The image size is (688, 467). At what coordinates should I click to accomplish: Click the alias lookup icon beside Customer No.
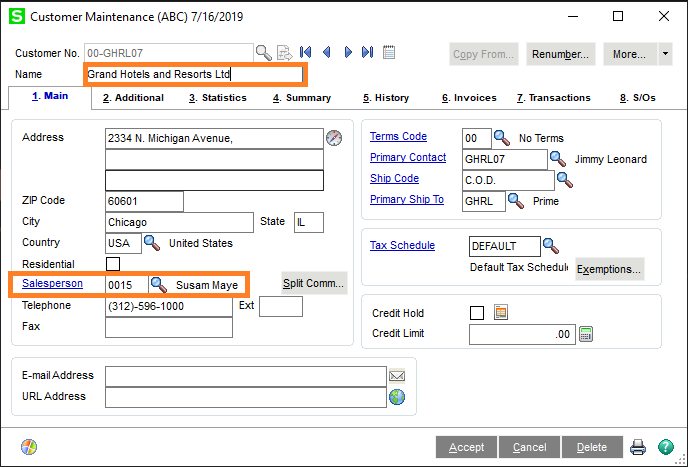(284, 53)
